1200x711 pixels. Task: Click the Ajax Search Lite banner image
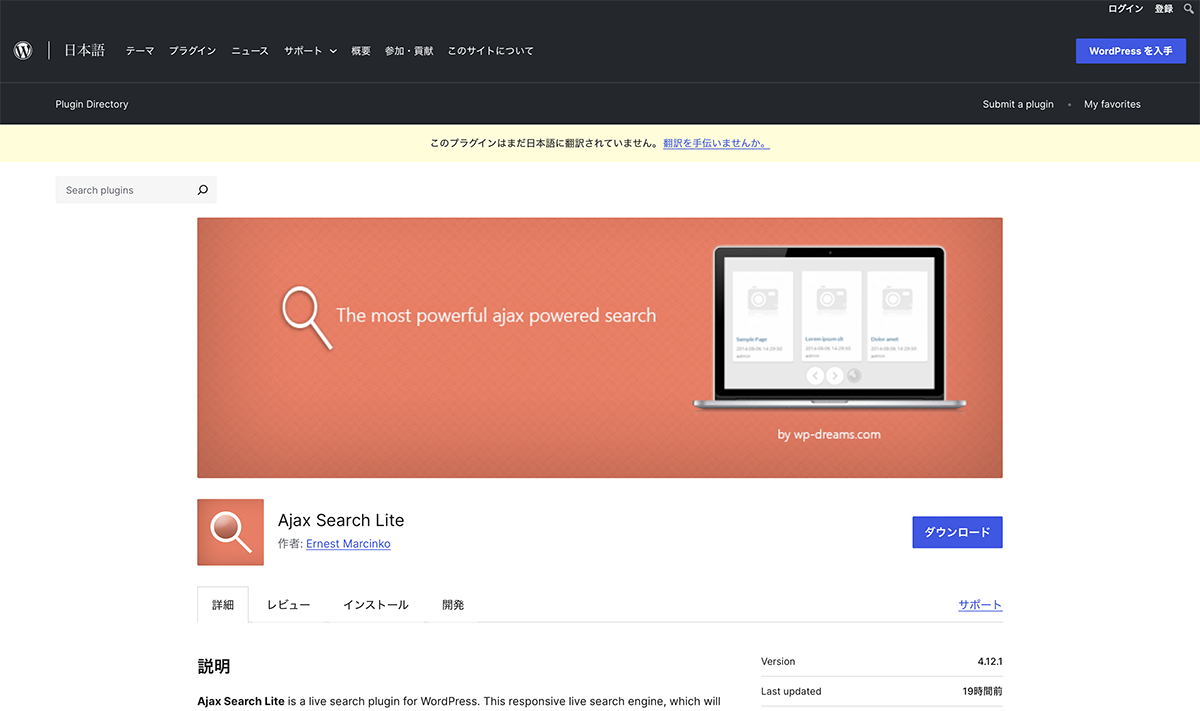coord(599,347)
